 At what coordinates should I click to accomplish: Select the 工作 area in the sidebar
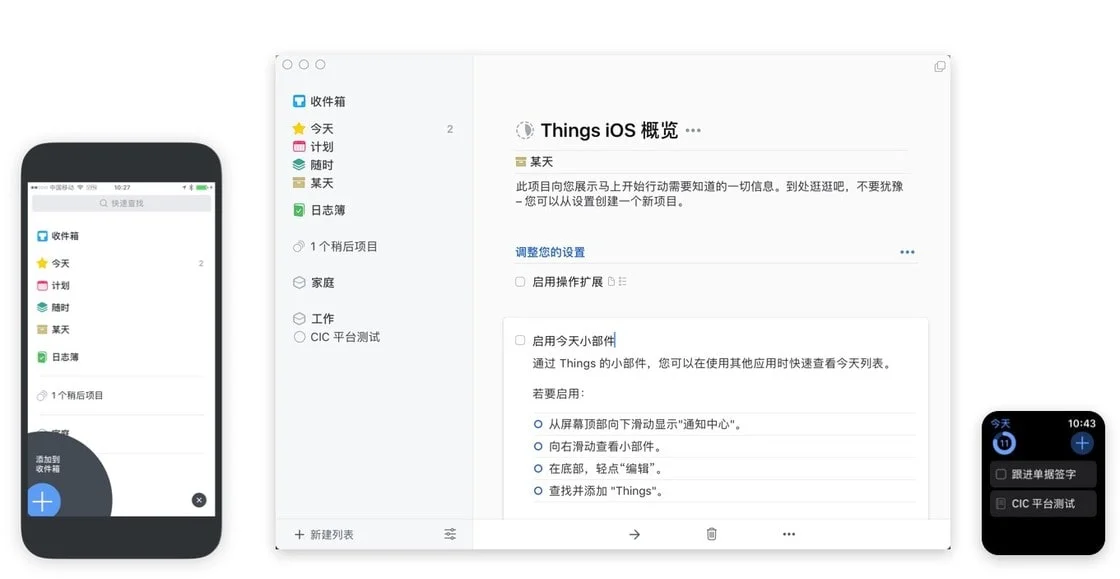[x=320, y=318]
